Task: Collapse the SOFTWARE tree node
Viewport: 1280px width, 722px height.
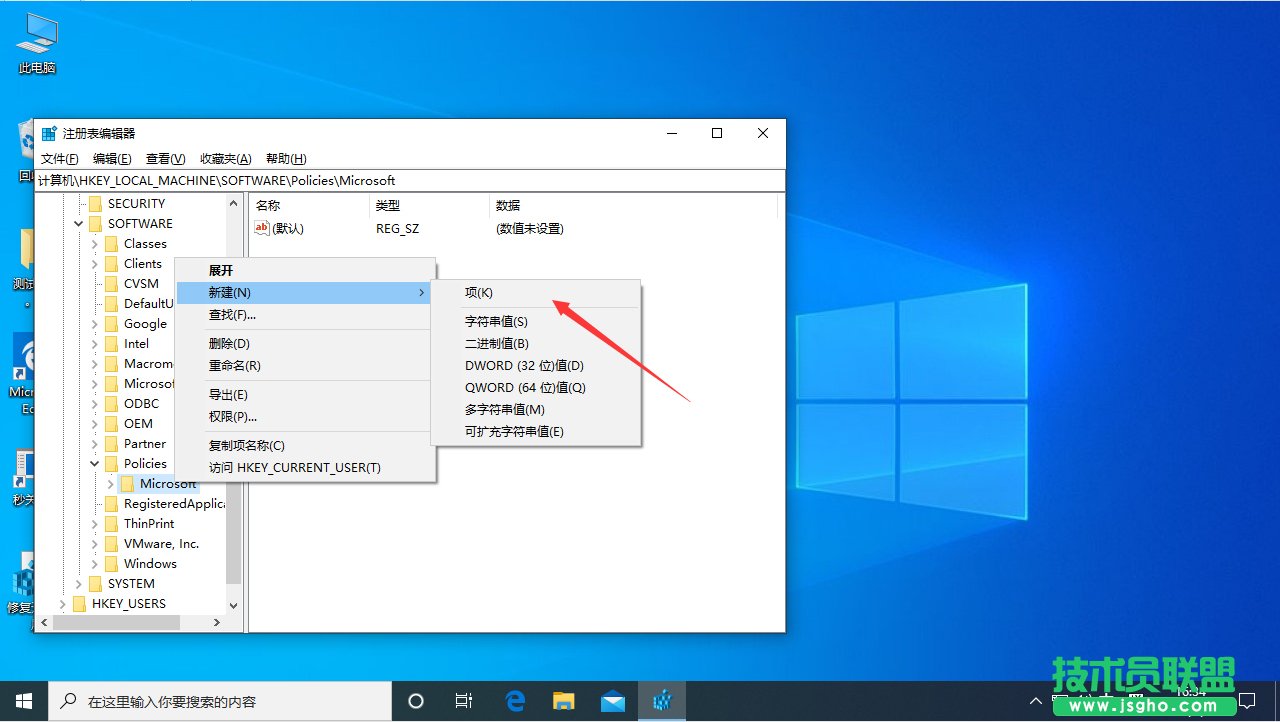Action: pyautogui.click(x=78, y=223)
